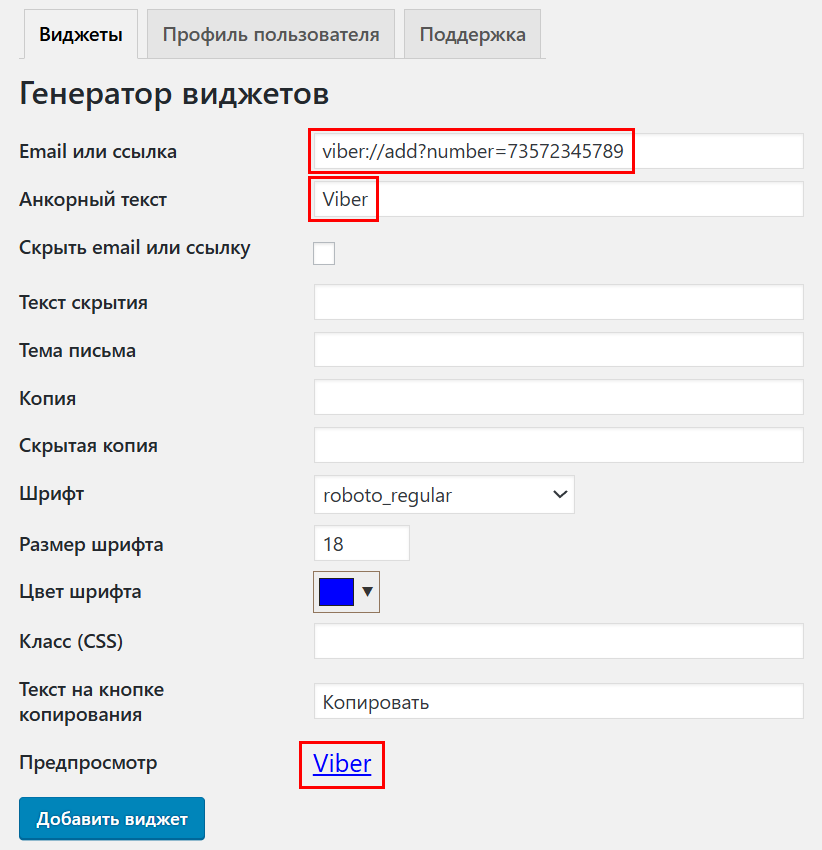Enable the Скрыть email или ссылку checkbox
This screenshot has width=822, height=850.
323,253
